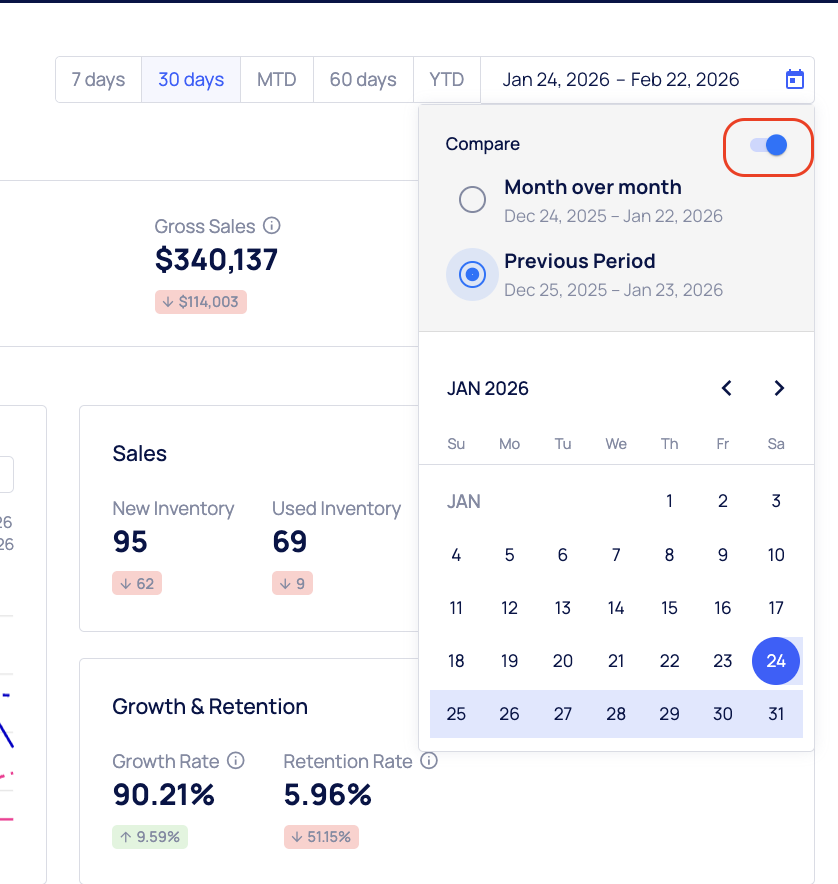Click the calendar icon in date field

point(795,80)
